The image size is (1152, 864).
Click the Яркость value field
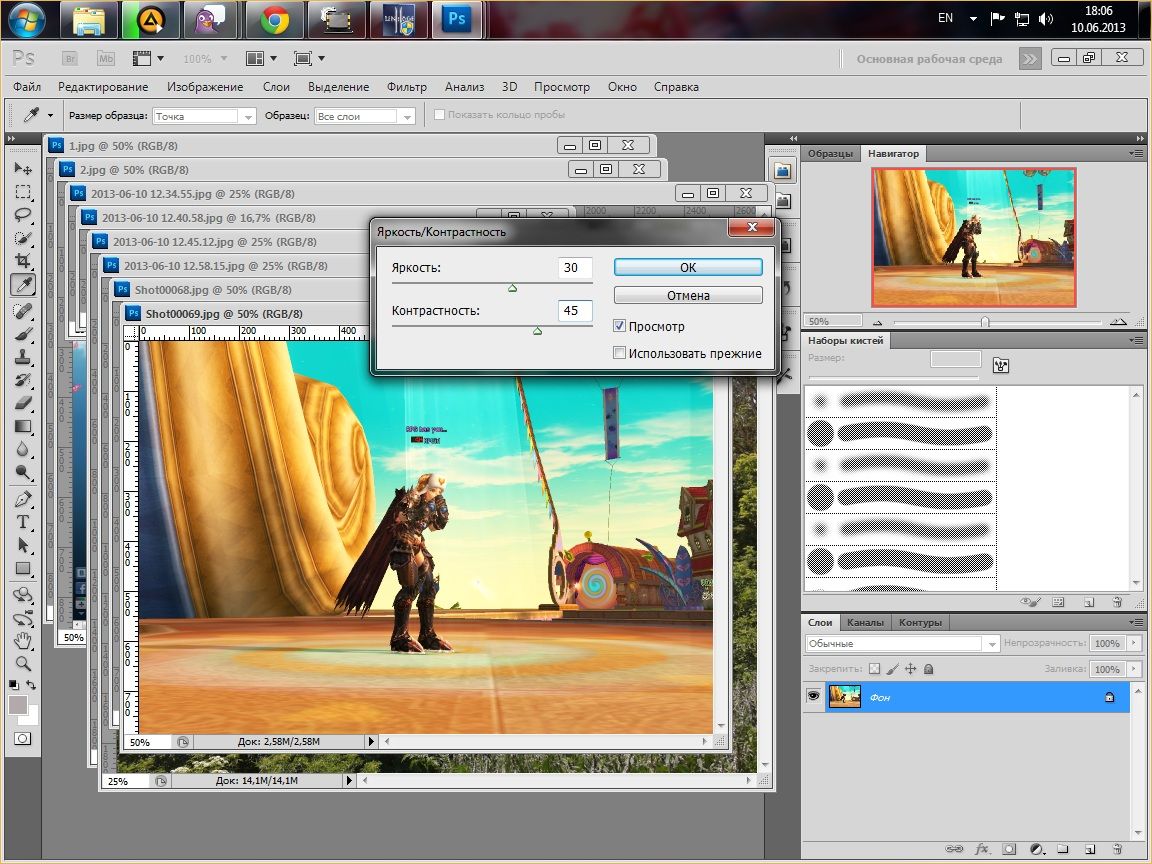coord(575,267)
